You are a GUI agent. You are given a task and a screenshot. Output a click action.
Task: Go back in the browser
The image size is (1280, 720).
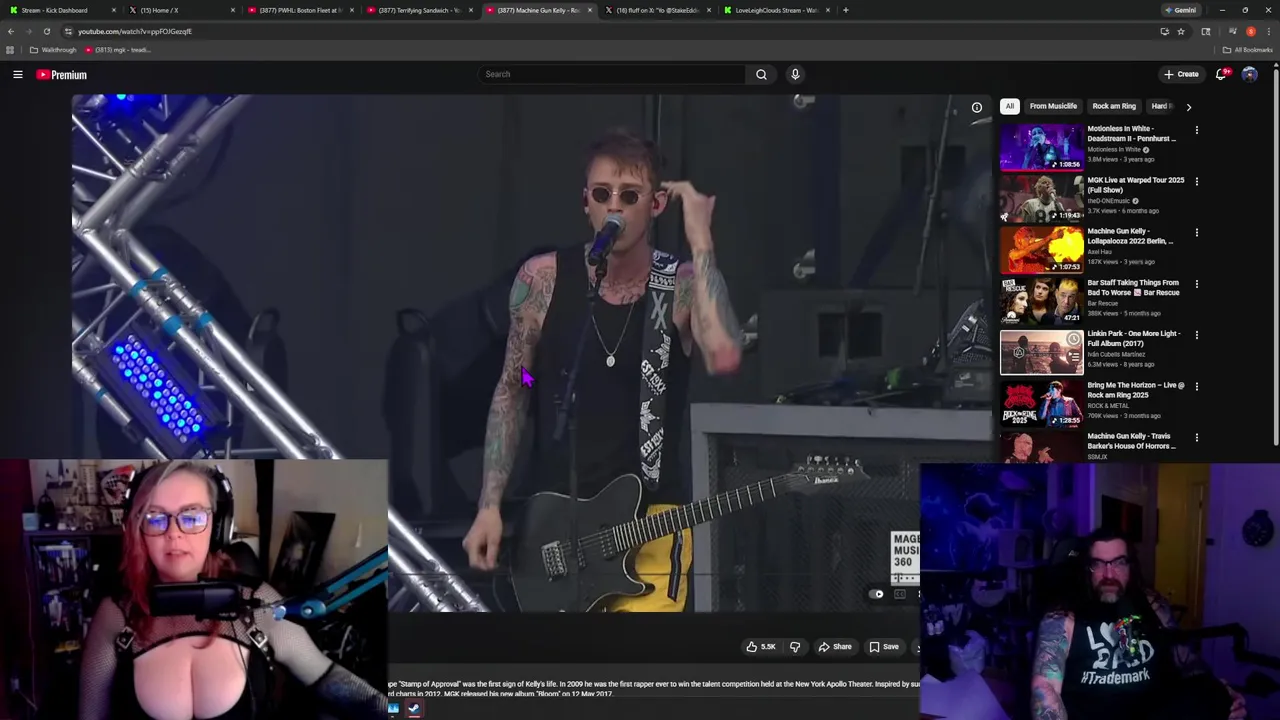click(x=11, y=31)
